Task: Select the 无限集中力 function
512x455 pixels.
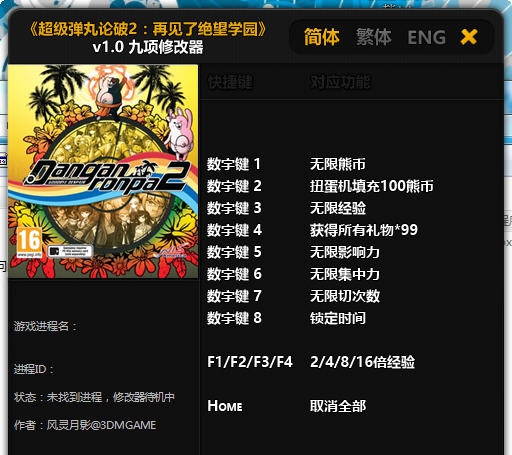Action: point(345,274)
